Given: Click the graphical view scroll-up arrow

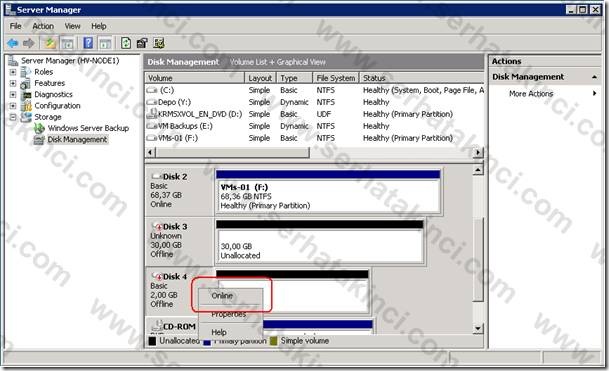Looking at the screenshot, I should click(478, 170).
